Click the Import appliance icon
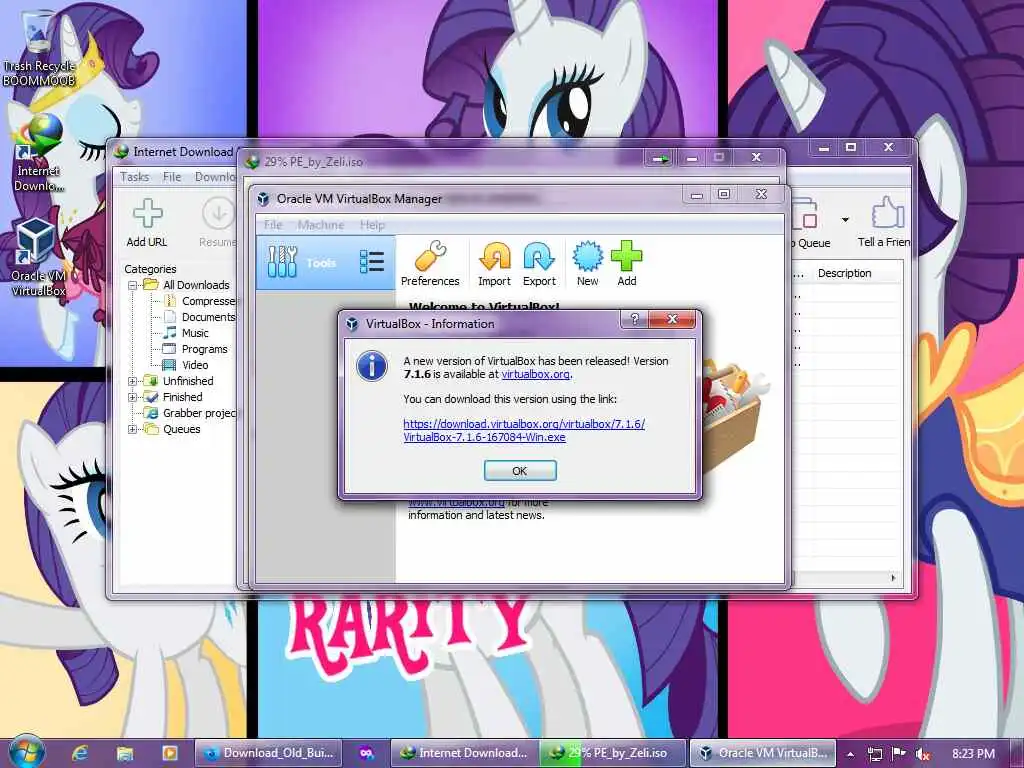 [494, 264]
